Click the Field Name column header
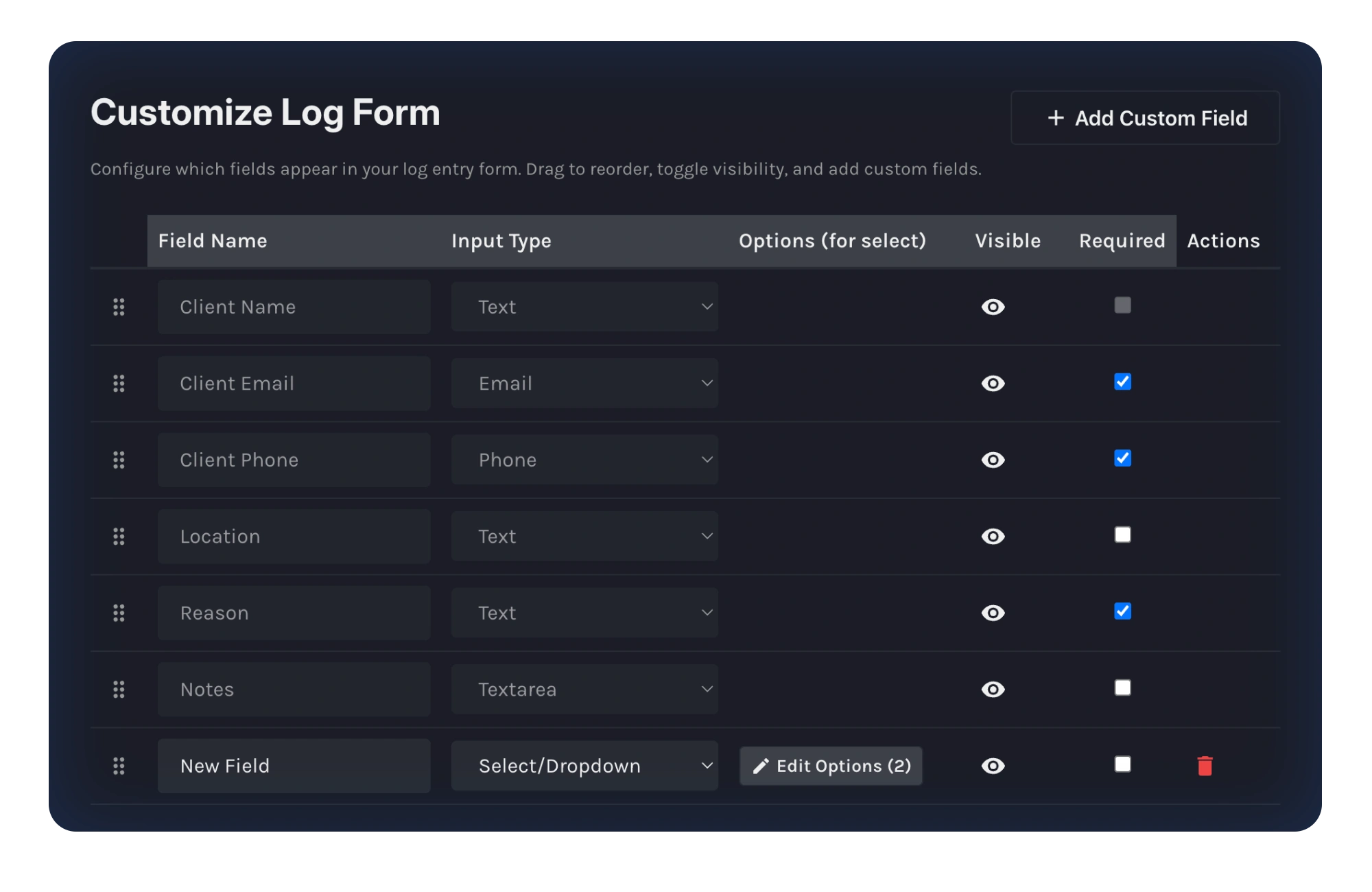1372x892 pixels. [x=213, y=241]
